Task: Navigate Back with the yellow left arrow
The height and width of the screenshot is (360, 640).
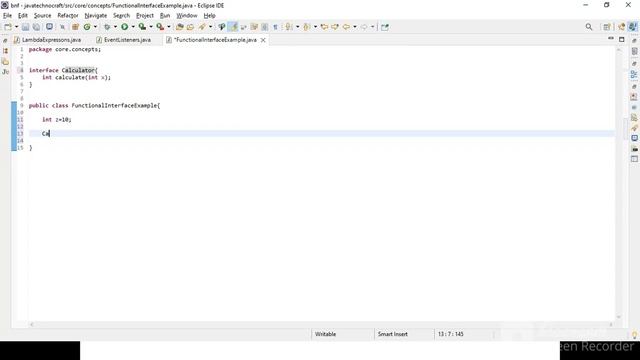Action: click(x=346, y=27)
